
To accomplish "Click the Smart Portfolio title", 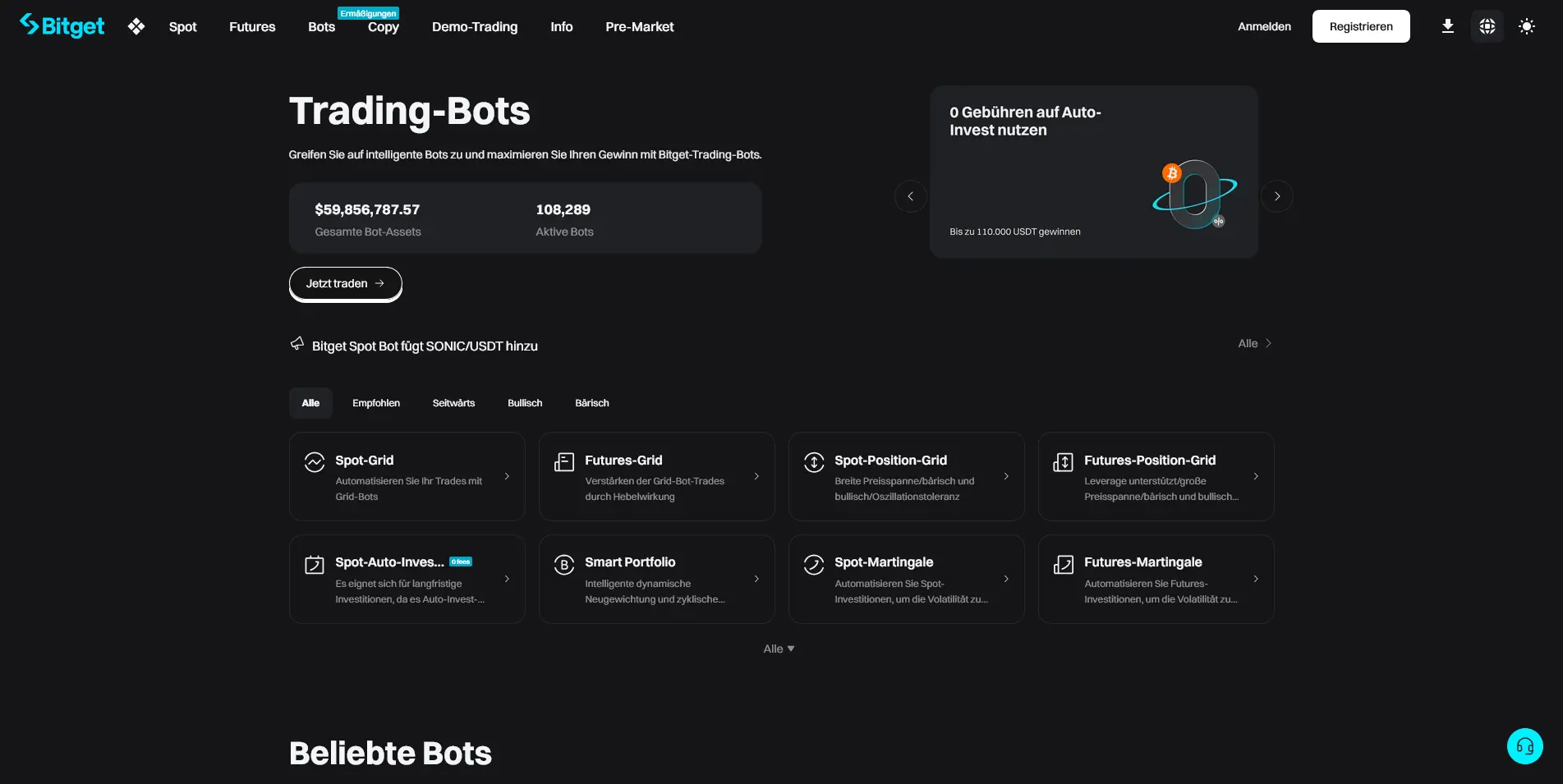I will pos(630,562).
